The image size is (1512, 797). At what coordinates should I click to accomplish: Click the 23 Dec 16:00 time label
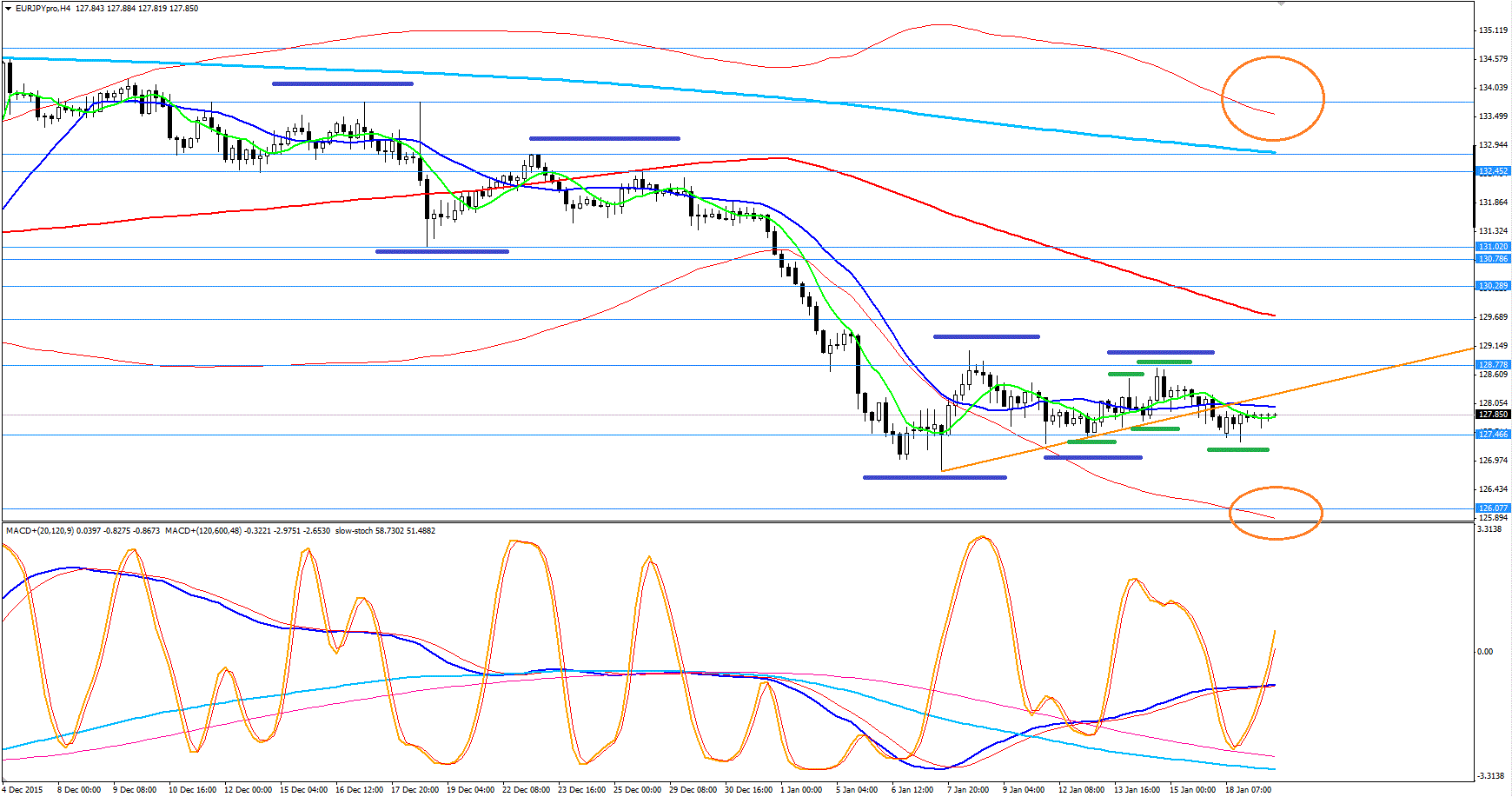[x=581, y=790]
